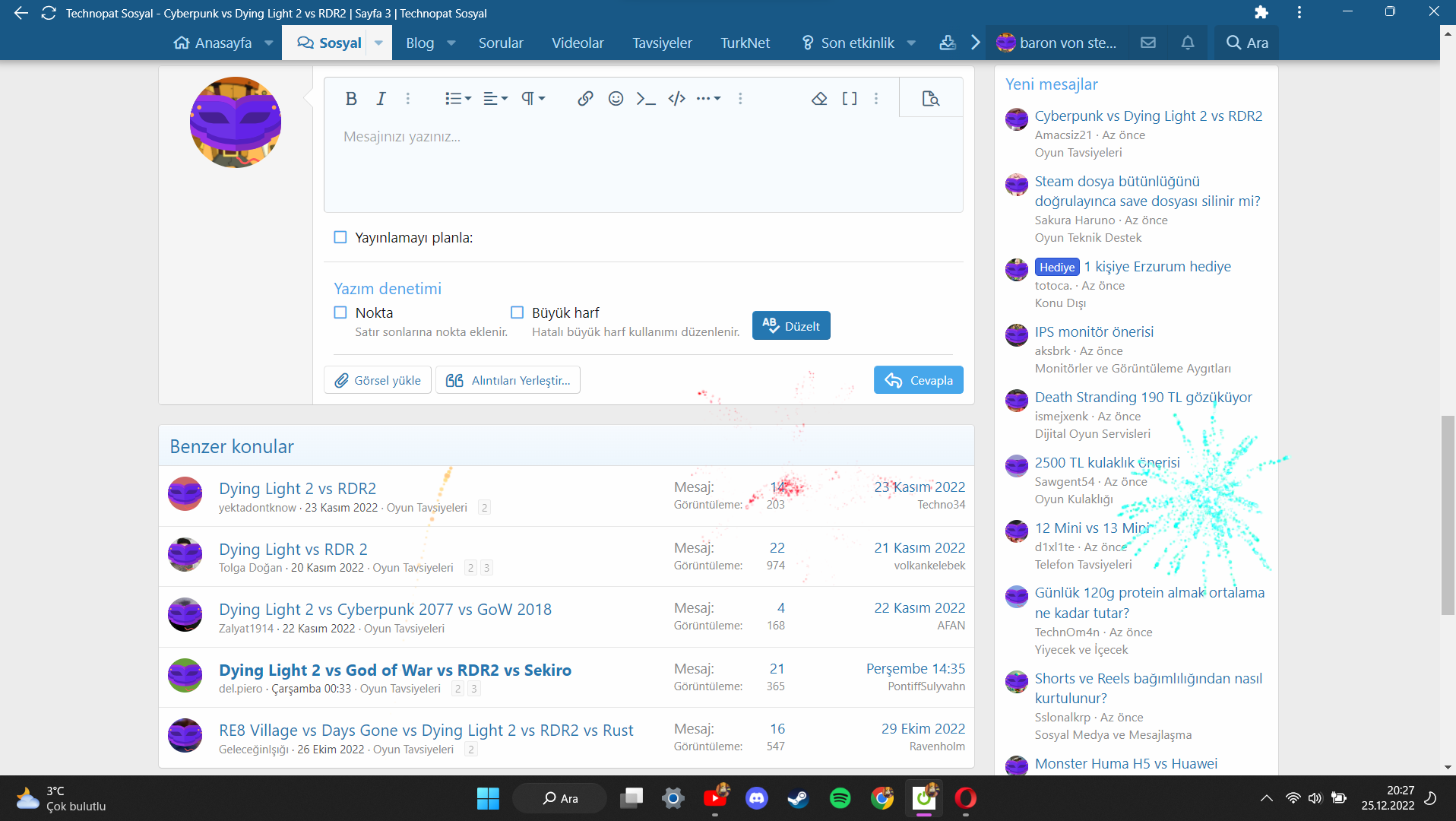
Task: Toggle BB code brackets mode
Action: [850, 98]
